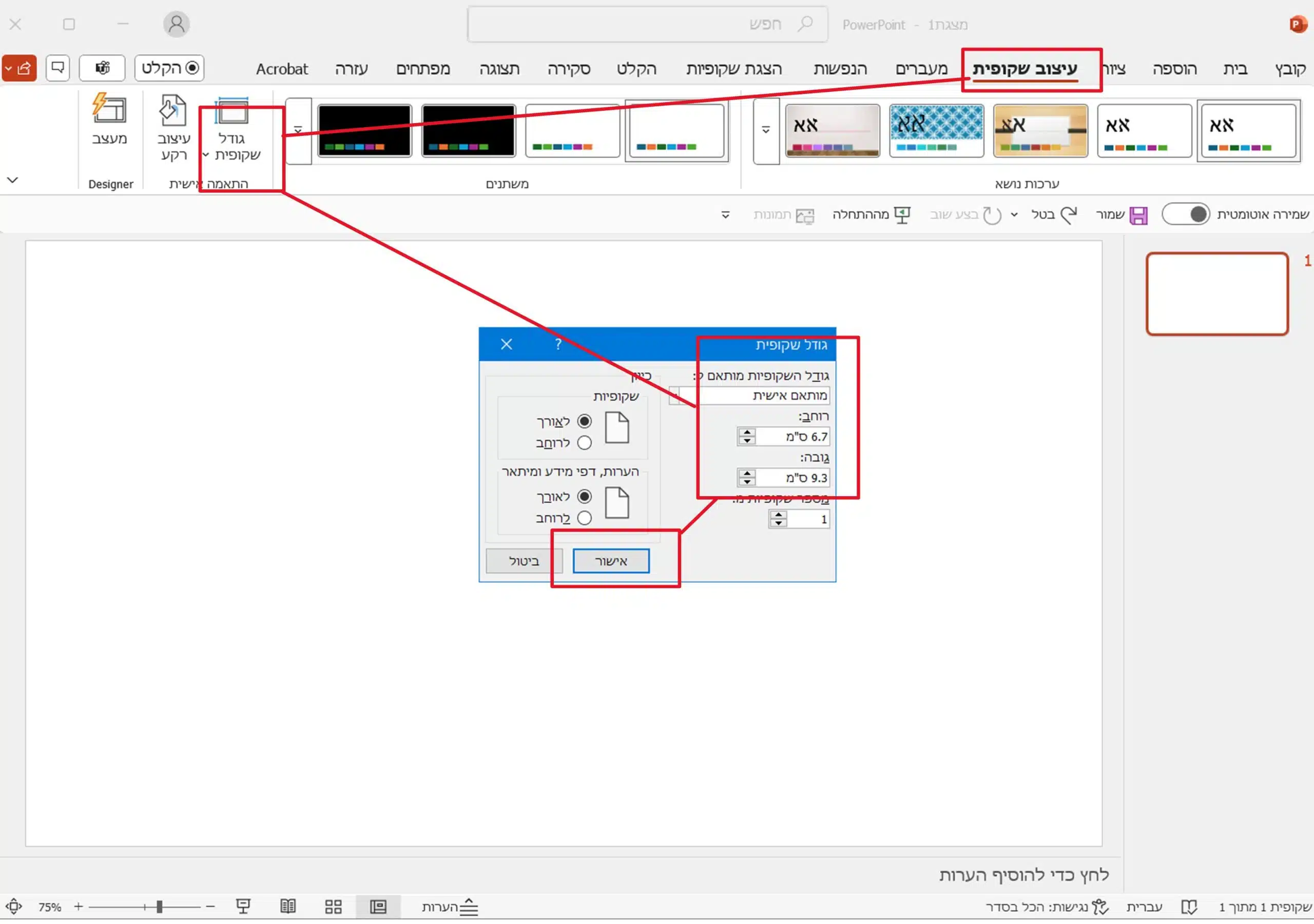Cancel (ביטול) the slide size dialog
The width and height of the screenshot is (1314, 924).
click(x=524, y=561)
